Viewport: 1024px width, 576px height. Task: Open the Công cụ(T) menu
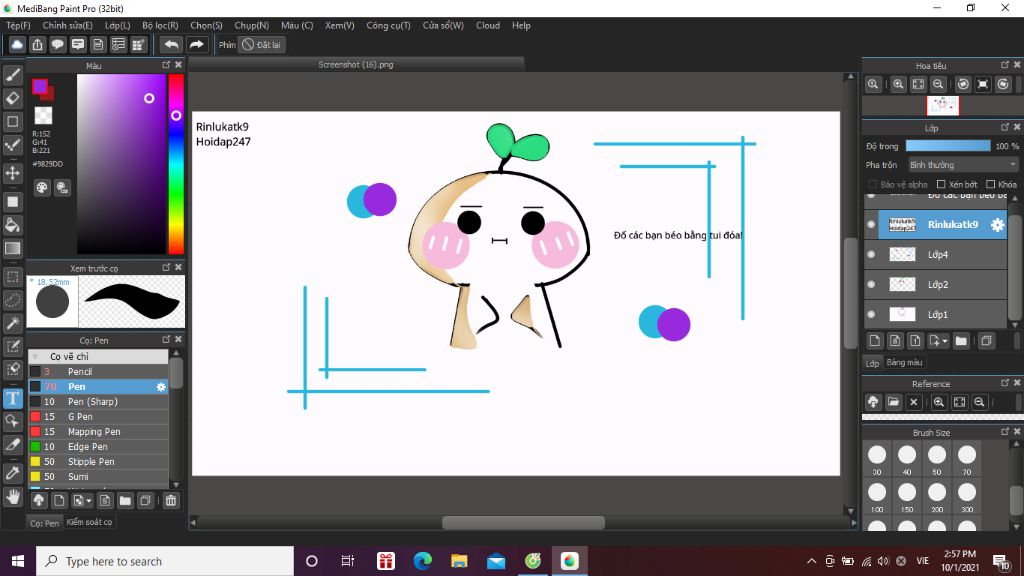[388, 25]
